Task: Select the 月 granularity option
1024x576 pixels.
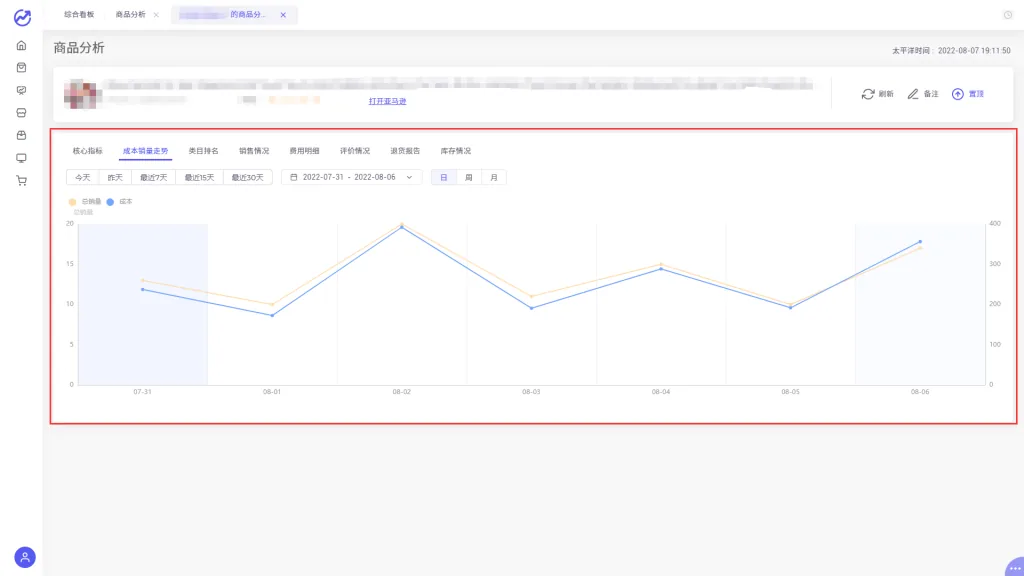Action: click(x=494, y=178)
